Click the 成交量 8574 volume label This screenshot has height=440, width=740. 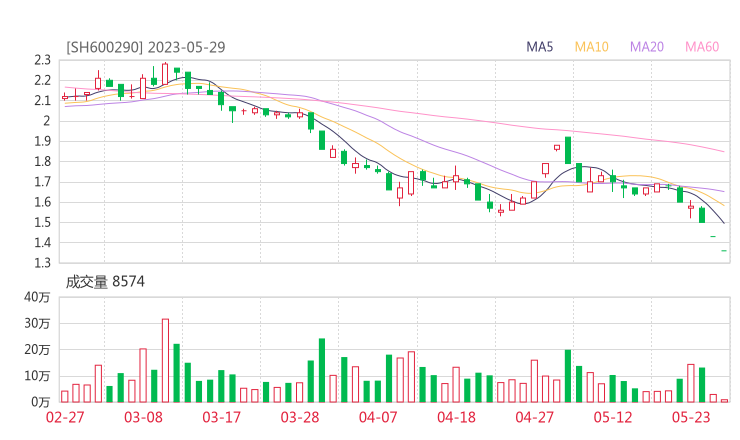105,282
